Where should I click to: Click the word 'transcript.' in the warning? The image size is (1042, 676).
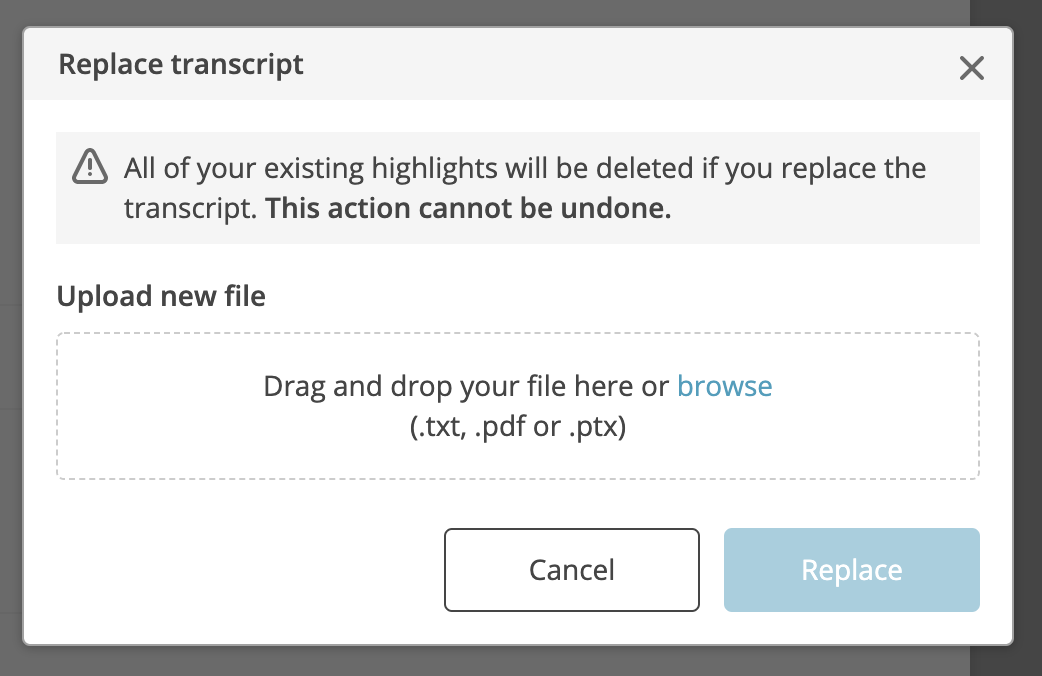tap(190, 209)
